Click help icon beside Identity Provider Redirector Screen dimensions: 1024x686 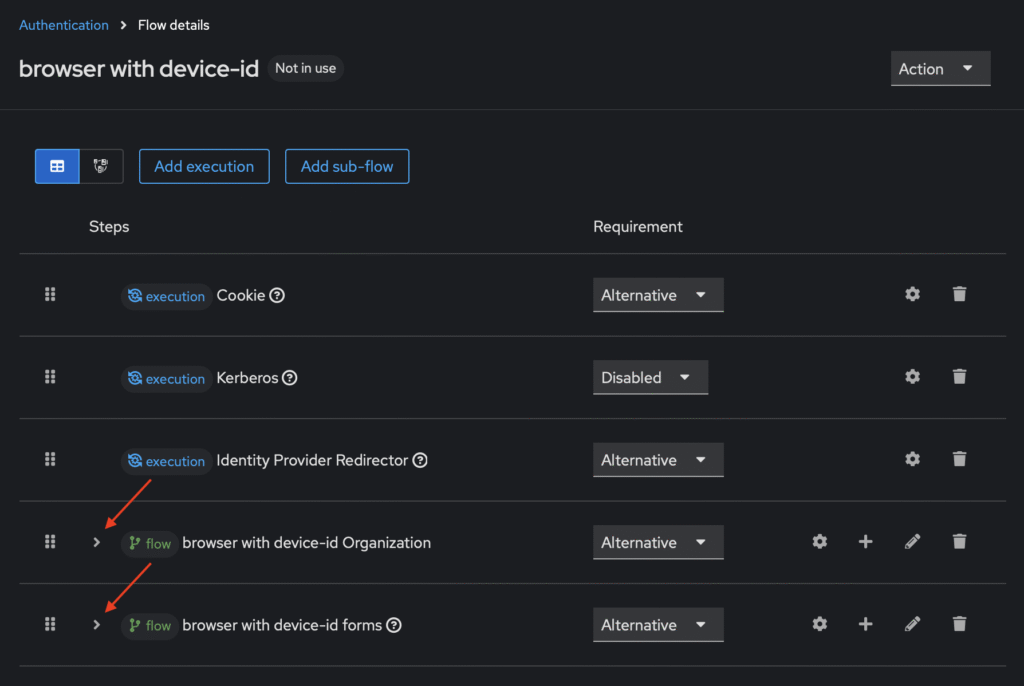(x=420, y=461)
